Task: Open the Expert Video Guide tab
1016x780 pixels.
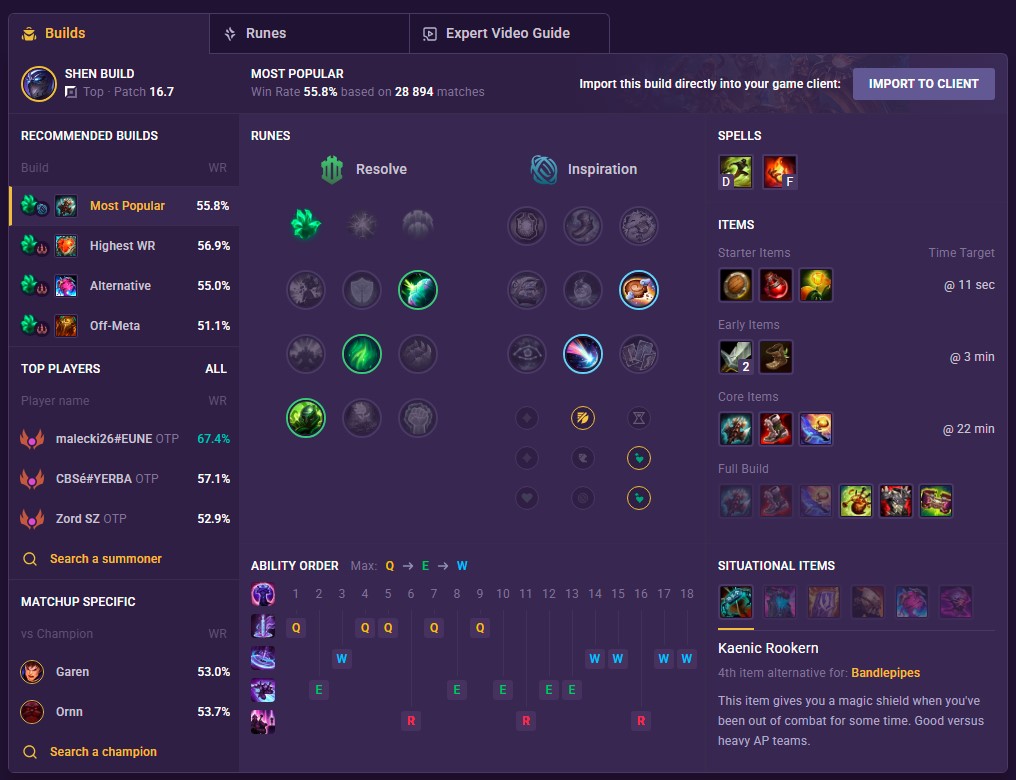Action: pos(509,34)
